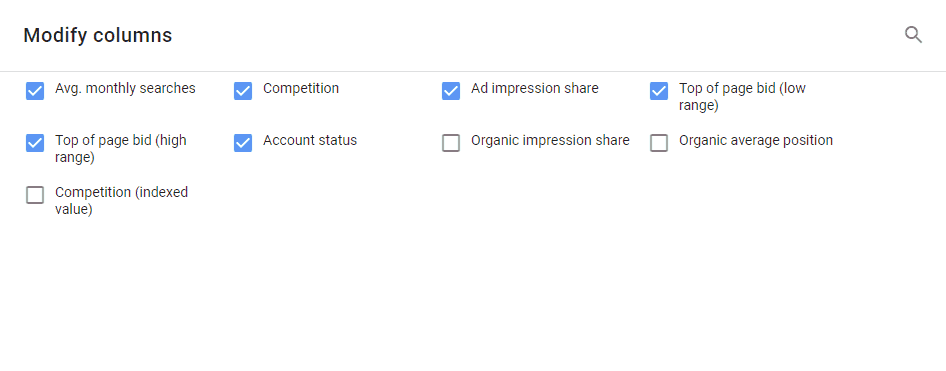Image resolution: width=946 pixels, height=371 pixels.
Task: Uncheck the Competition checkbox
Action: click(x=243, y=91)
